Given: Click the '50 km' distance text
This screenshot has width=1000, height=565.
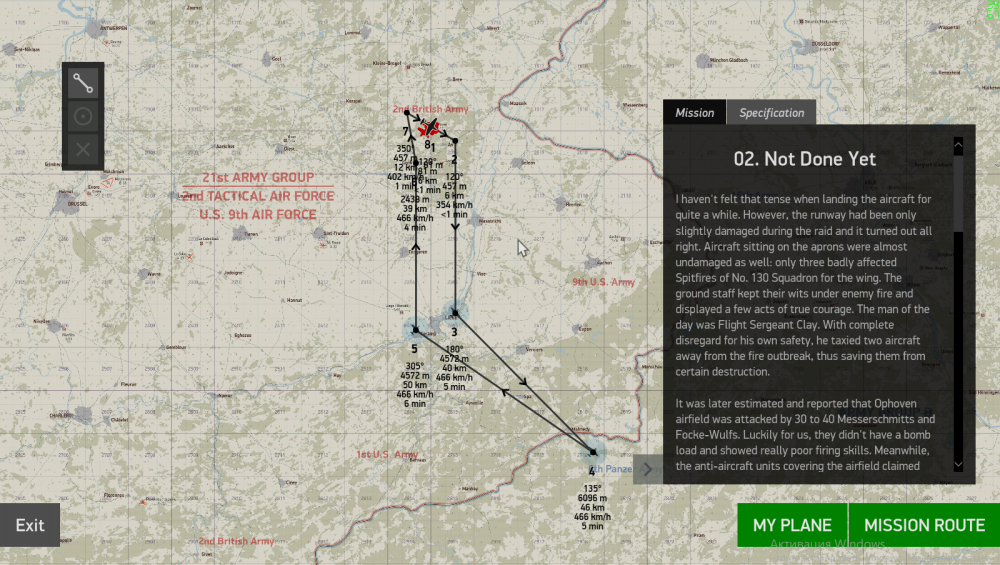Looking at the screenshot, I should 415,385.
